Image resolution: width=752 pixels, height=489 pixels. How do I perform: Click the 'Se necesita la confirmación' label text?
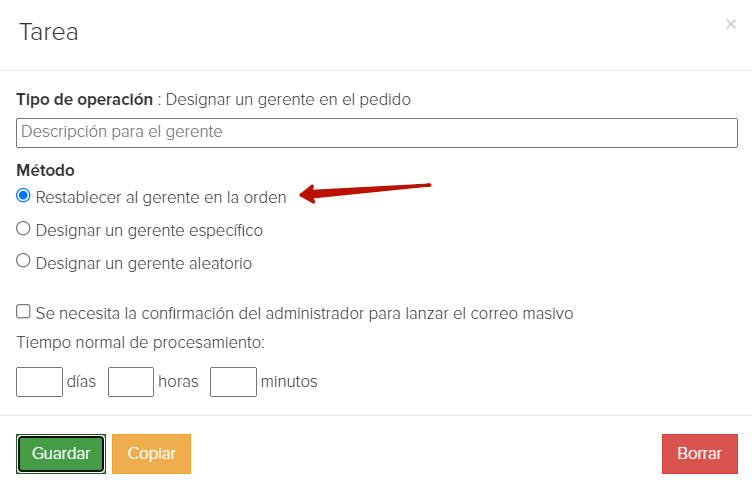(x=305, y=314)
